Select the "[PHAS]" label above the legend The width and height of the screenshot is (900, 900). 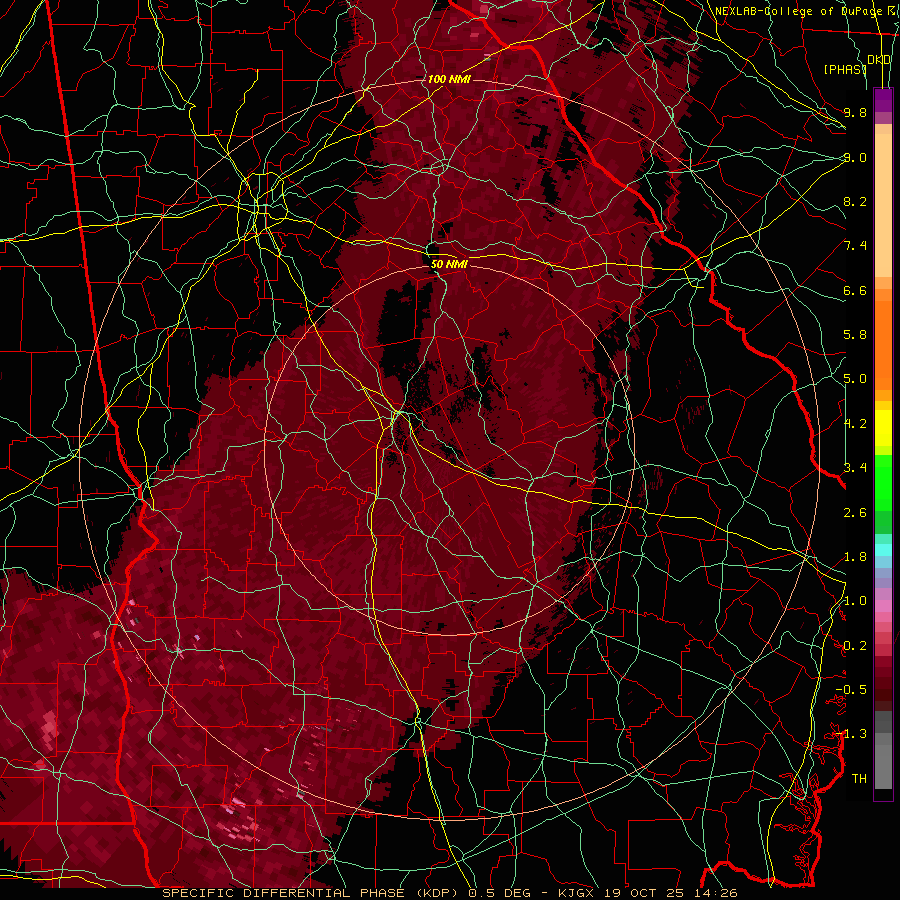(x=845, y=70)
